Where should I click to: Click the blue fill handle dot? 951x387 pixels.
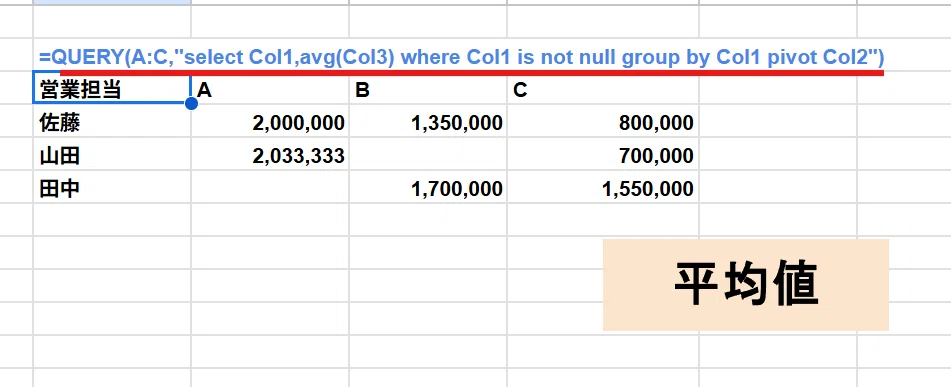[191, 104]
